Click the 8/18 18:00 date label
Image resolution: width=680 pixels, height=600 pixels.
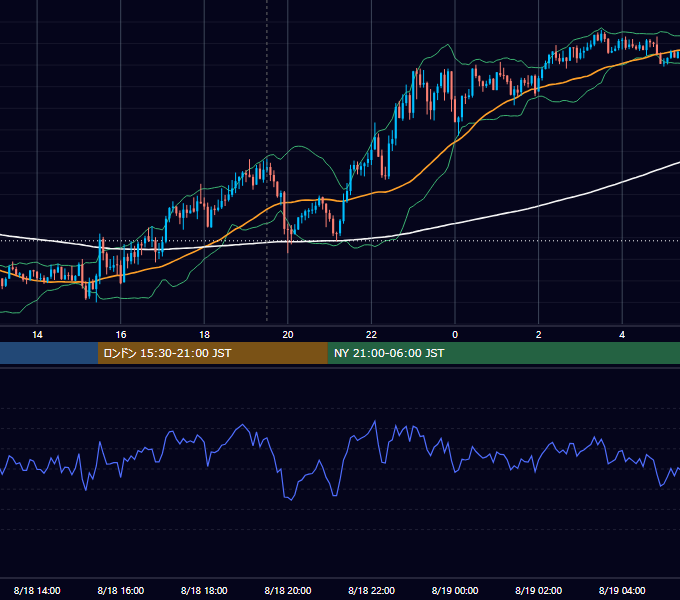click(x=204, y=590)
